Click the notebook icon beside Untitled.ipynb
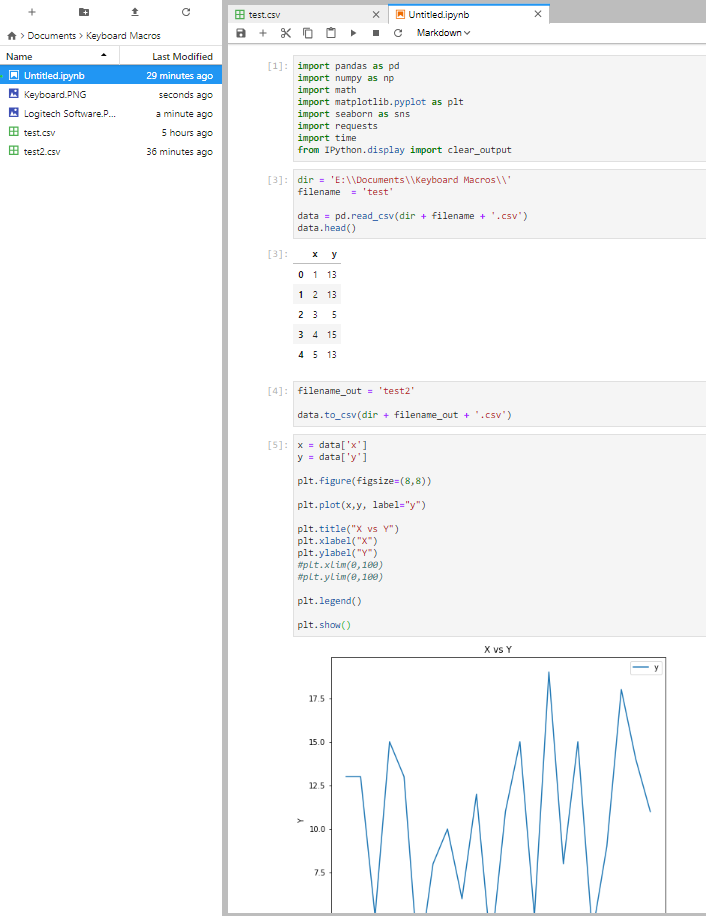This screenshot has height=916, width=706. tap(14, 75)
